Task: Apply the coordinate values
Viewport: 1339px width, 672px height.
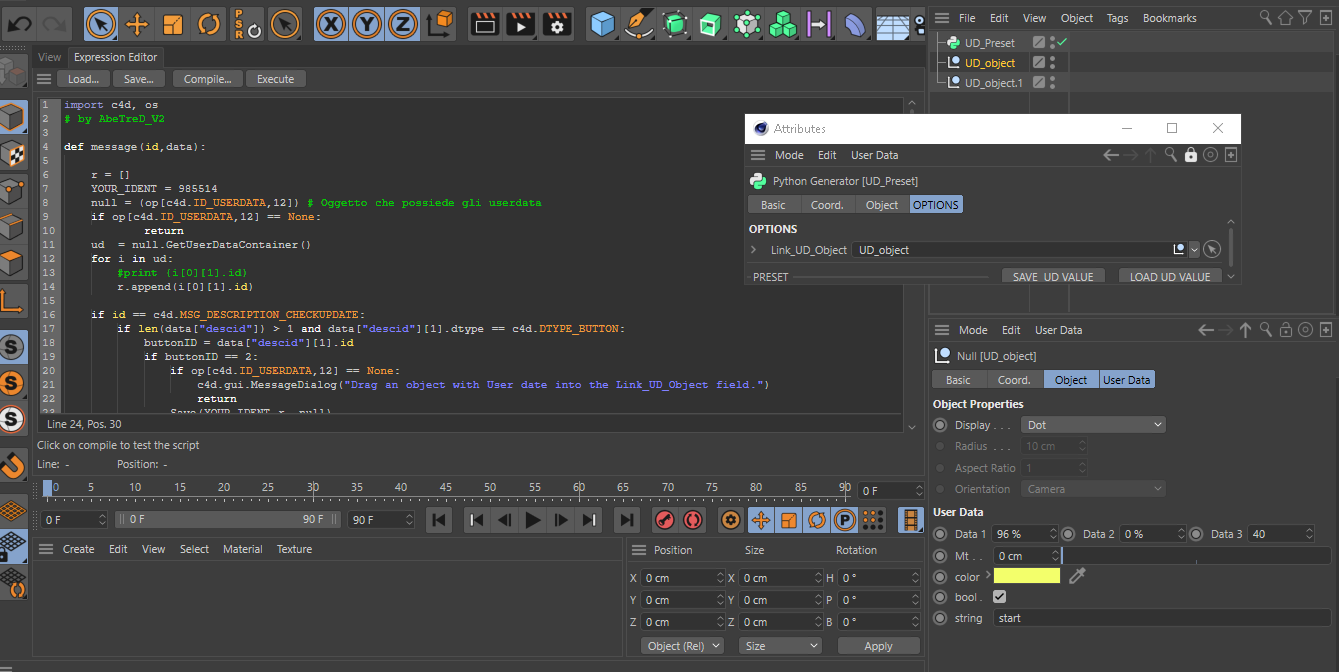Action: (878, 646)
